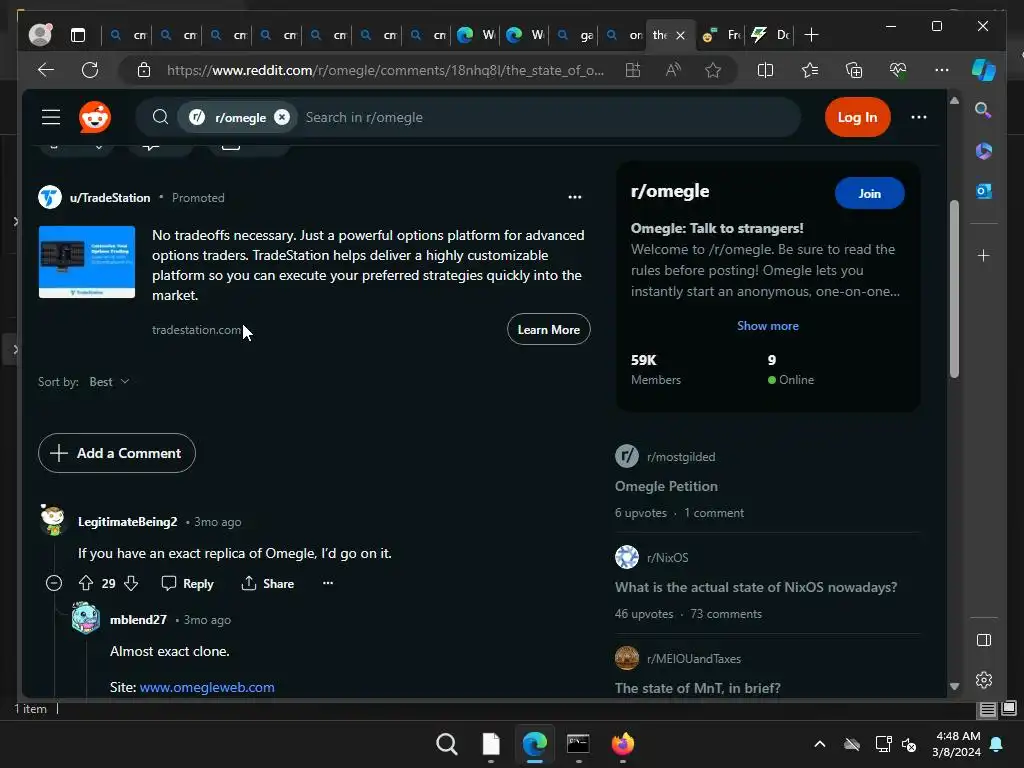
Task: Switch to the 'Fr' tab
Action: [x=722, y=35]
